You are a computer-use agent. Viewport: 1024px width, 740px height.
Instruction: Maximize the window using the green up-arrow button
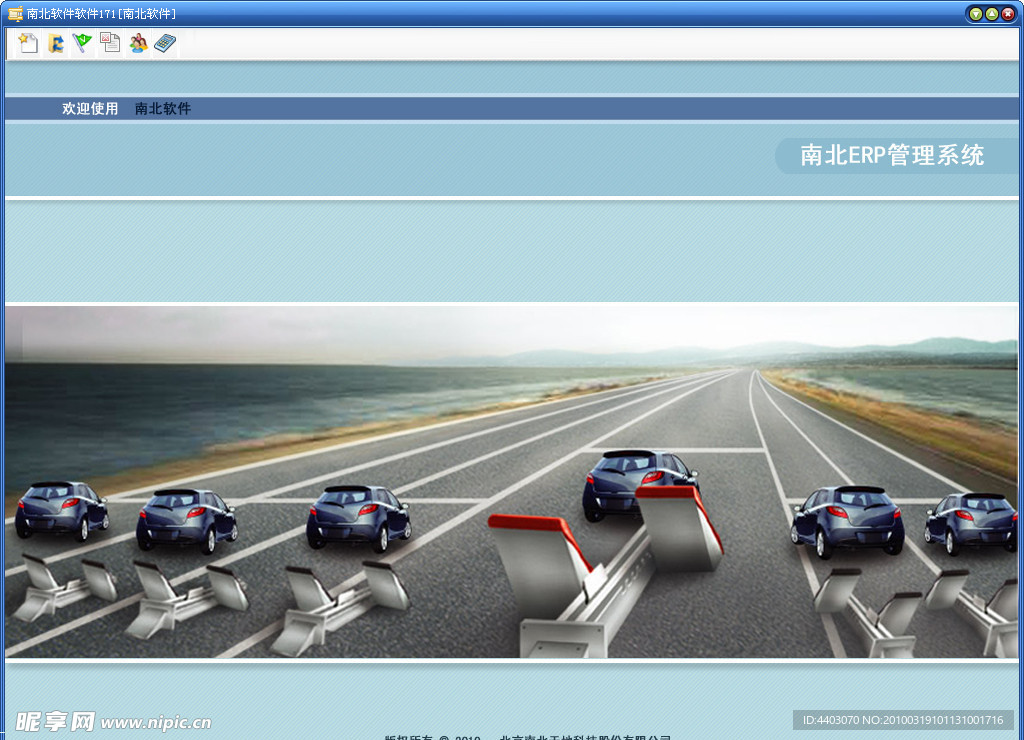[x=991, y=14]
